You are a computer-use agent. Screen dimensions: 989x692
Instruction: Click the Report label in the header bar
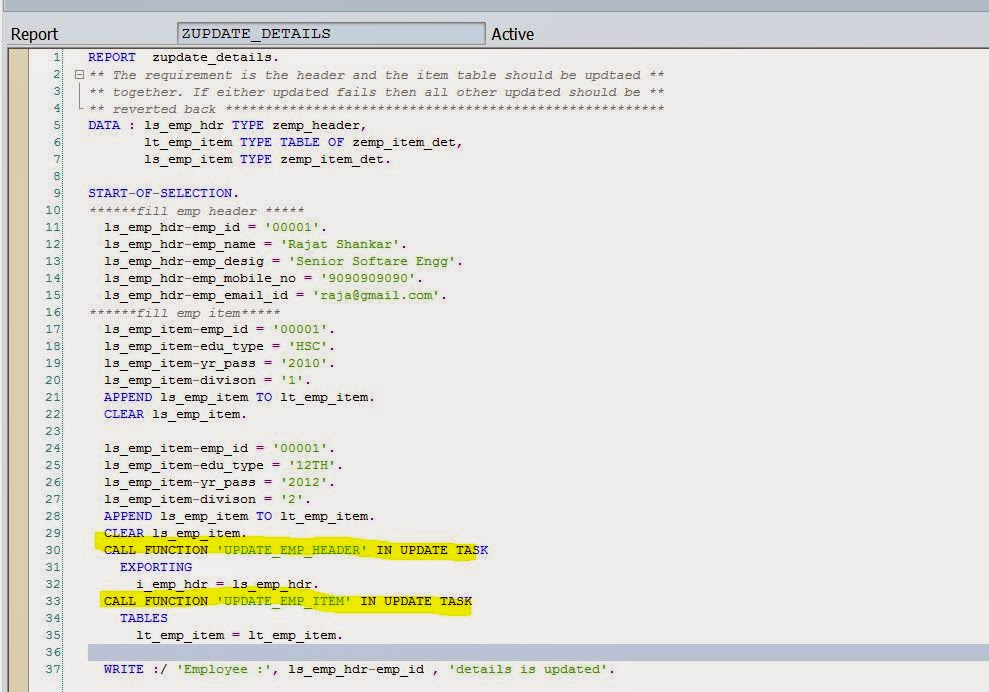coord(33,33)
